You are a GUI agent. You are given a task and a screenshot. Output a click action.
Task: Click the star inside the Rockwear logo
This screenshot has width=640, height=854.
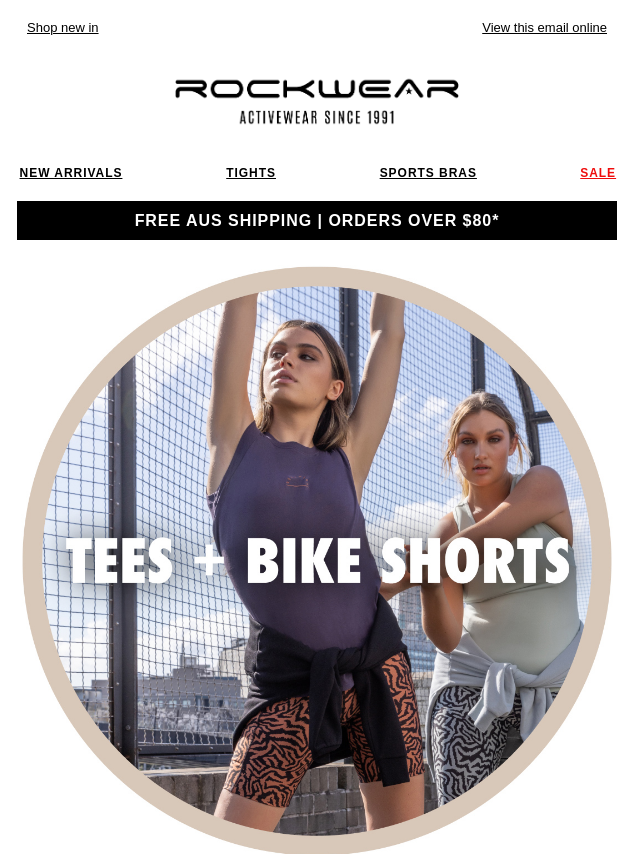409,92
